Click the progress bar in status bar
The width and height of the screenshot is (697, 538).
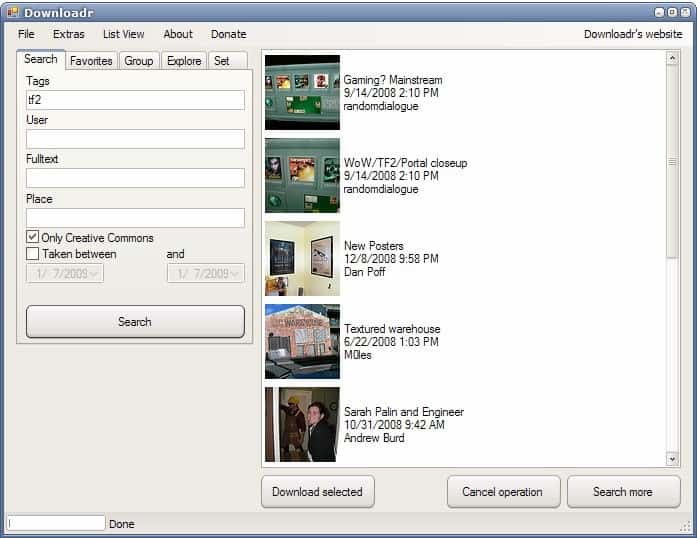click(56, 523)
